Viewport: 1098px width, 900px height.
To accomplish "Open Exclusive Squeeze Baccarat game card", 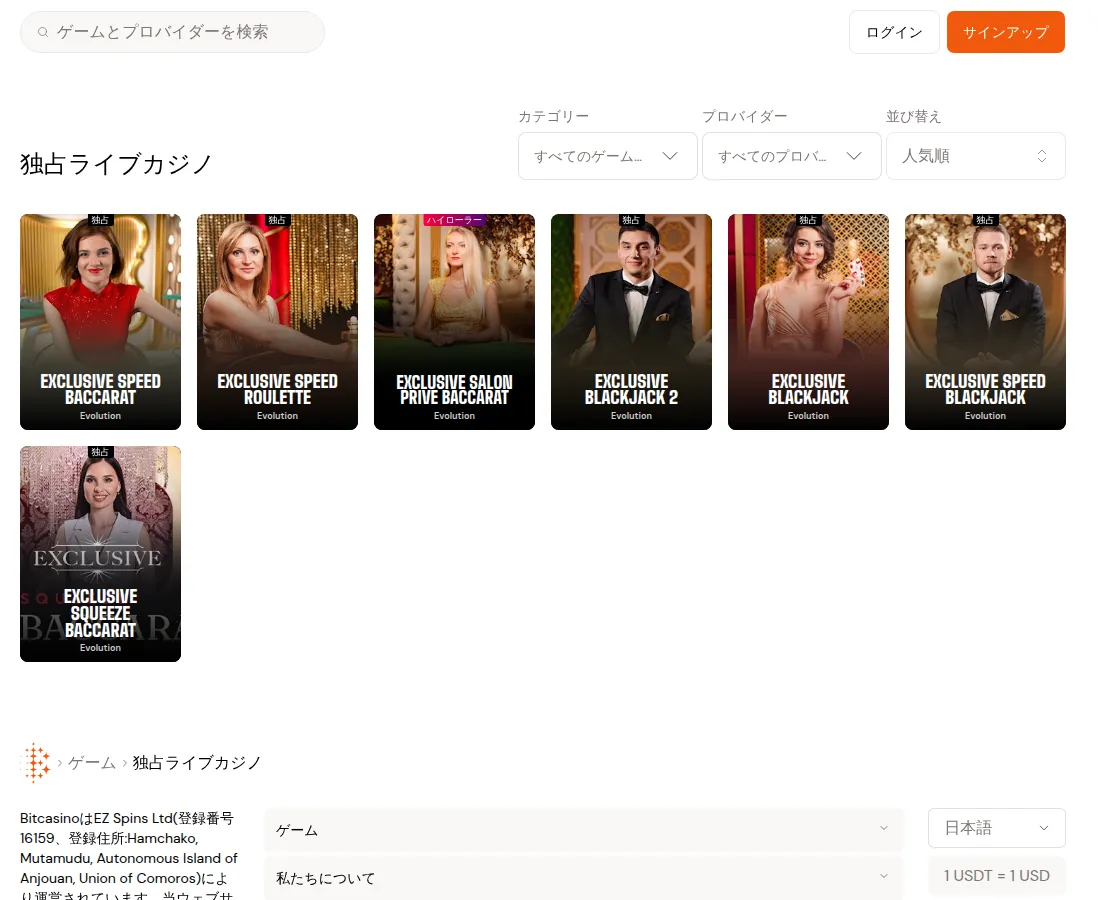I will coord(100,554).
